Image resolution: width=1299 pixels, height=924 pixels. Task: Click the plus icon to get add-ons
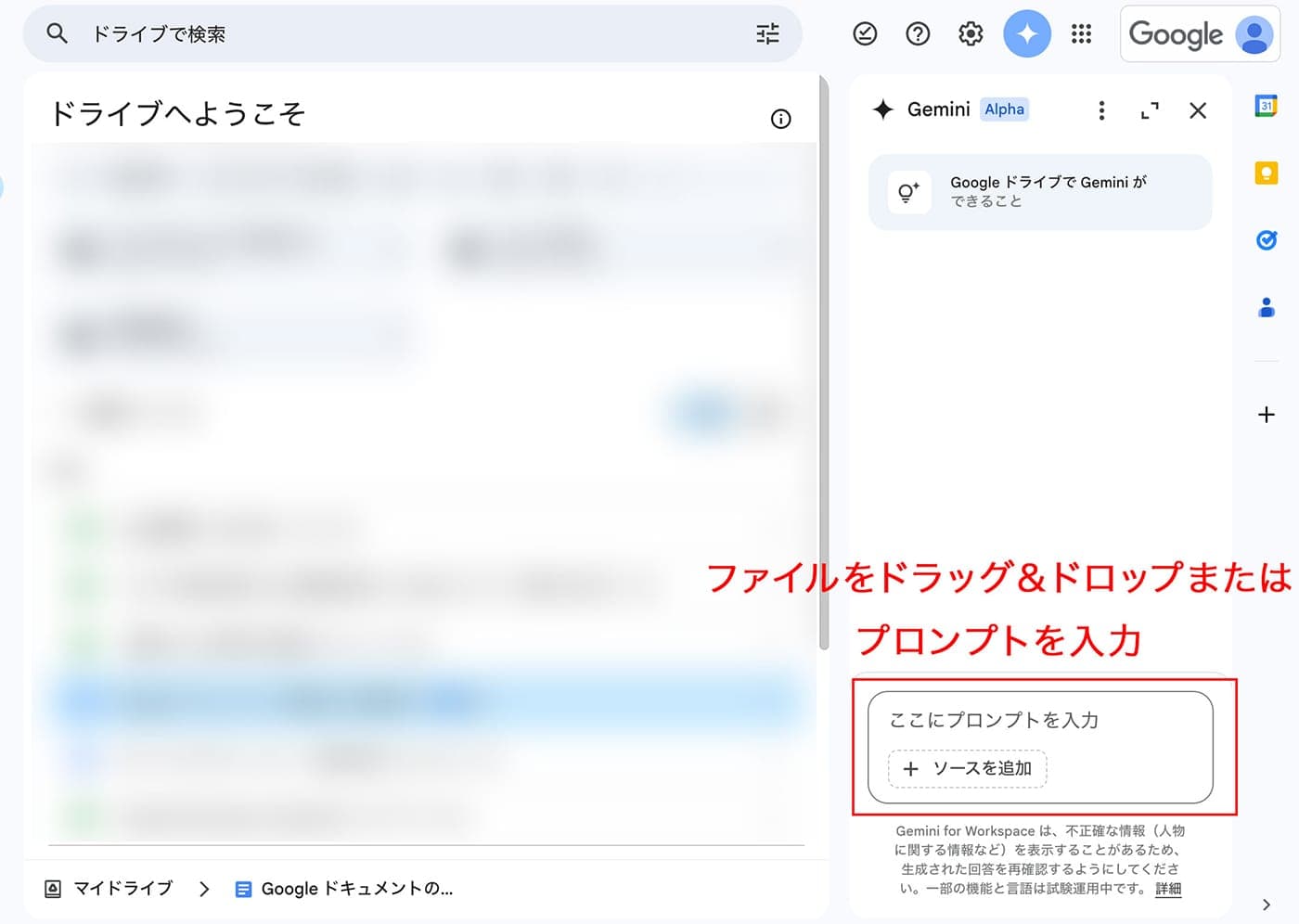(1266, 415)
